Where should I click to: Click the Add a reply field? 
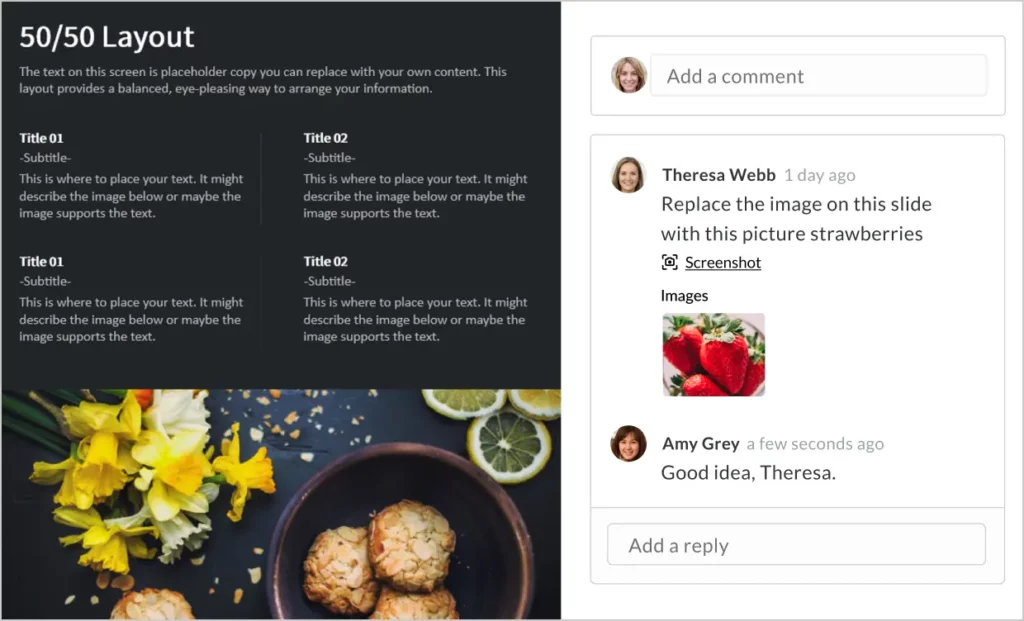(796, 545)
